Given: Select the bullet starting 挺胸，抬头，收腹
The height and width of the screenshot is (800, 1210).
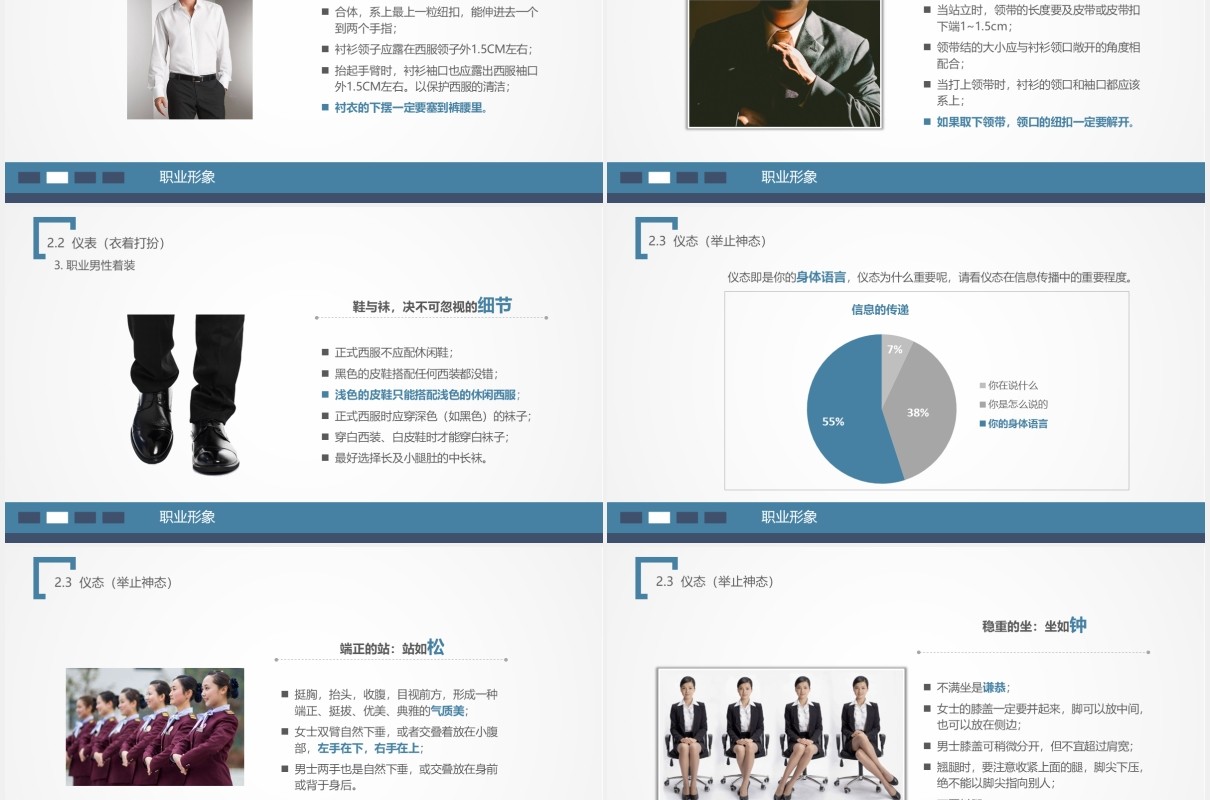Looking at the screenshot, I should 390,702.
